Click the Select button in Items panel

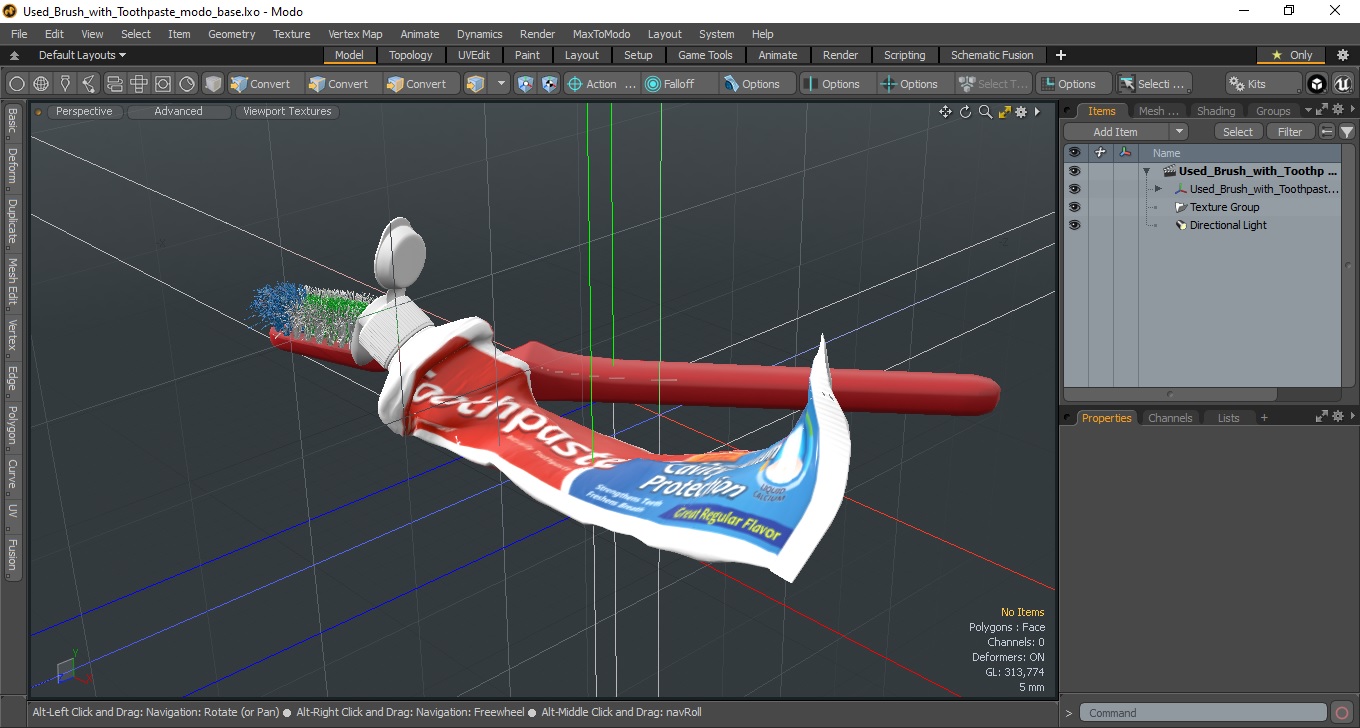coord(1238,132)
